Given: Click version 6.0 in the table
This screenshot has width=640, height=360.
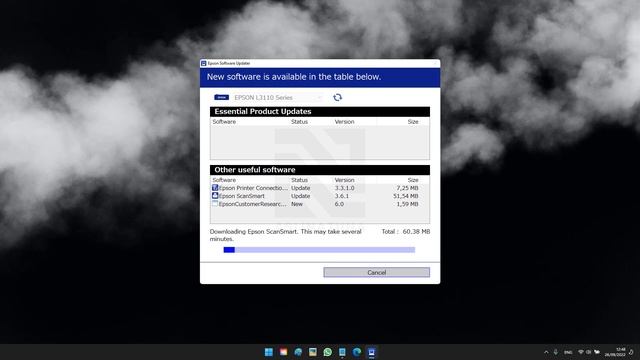Looking at the screenshot, I should click(x=339, y=204).
